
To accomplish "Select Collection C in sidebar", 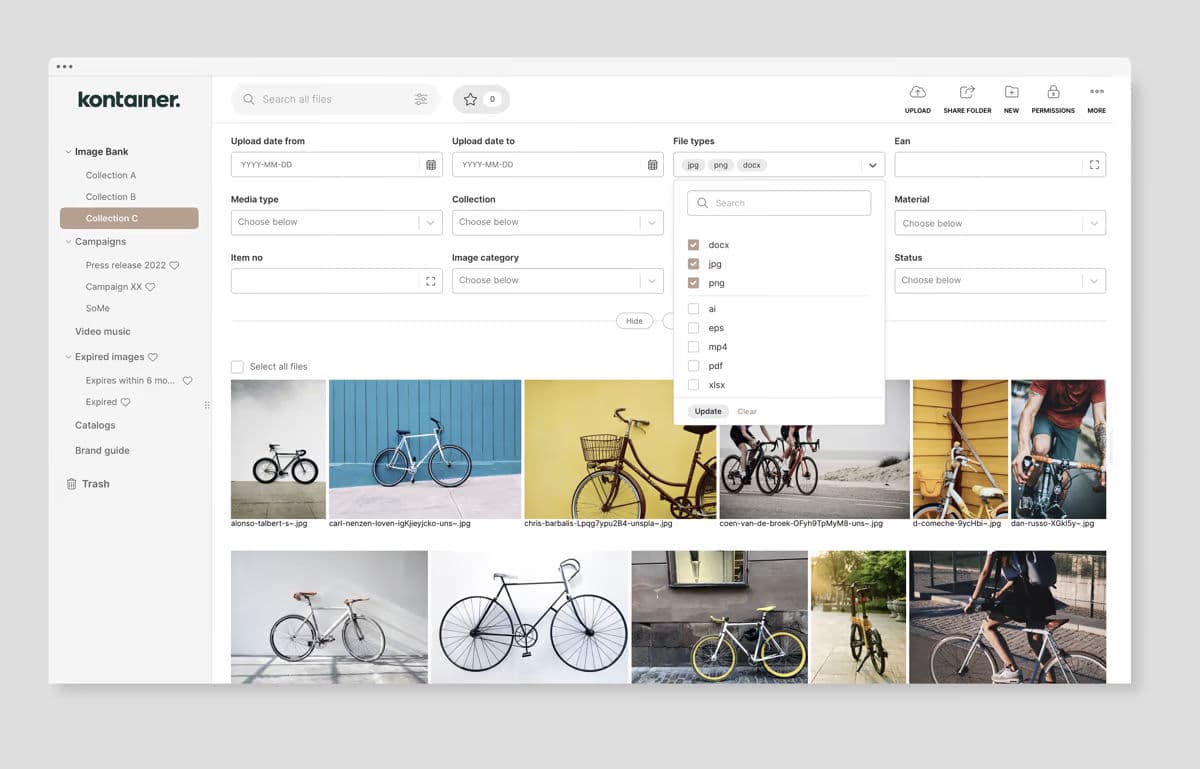I will coord(129,218).
